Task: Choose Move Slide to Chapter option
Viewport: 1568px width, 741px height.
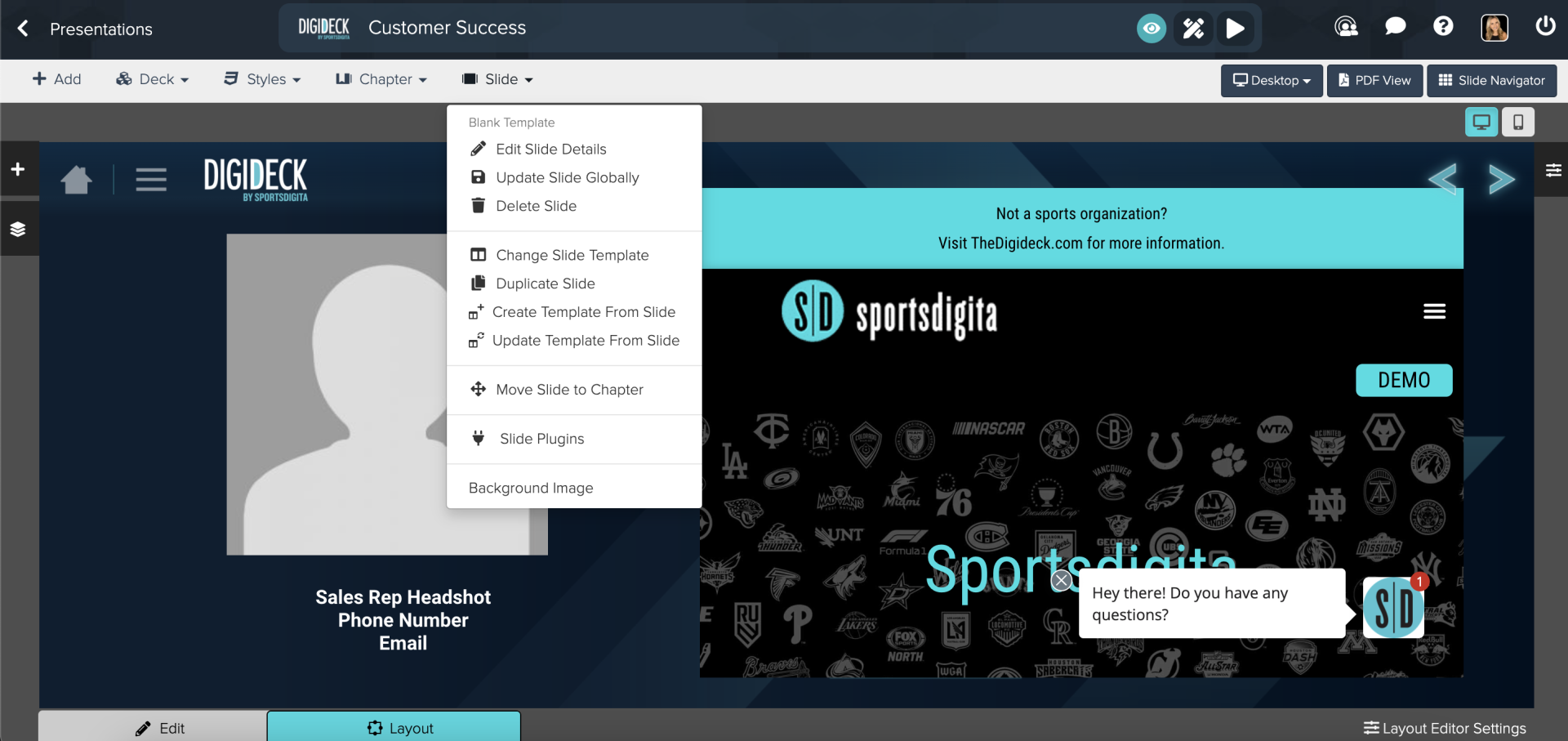Action: (569, 390)
